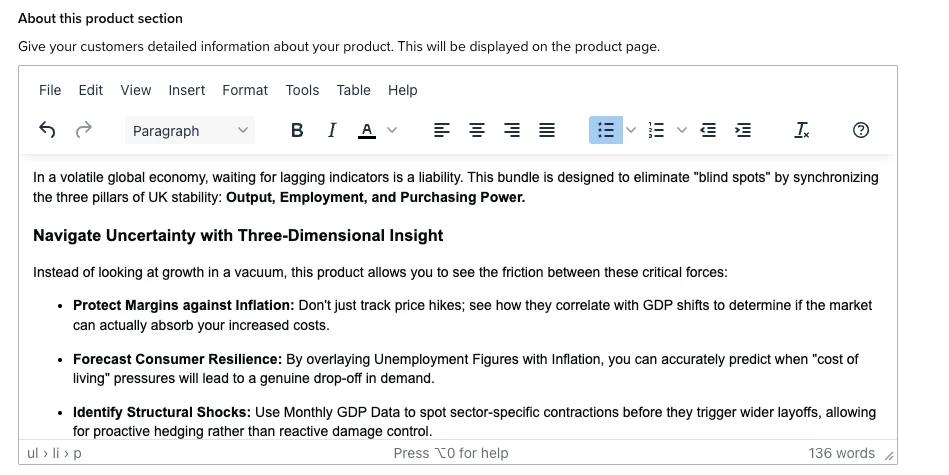Click the numbered list icon
949x475 pixels.
[x=657, y=130]
